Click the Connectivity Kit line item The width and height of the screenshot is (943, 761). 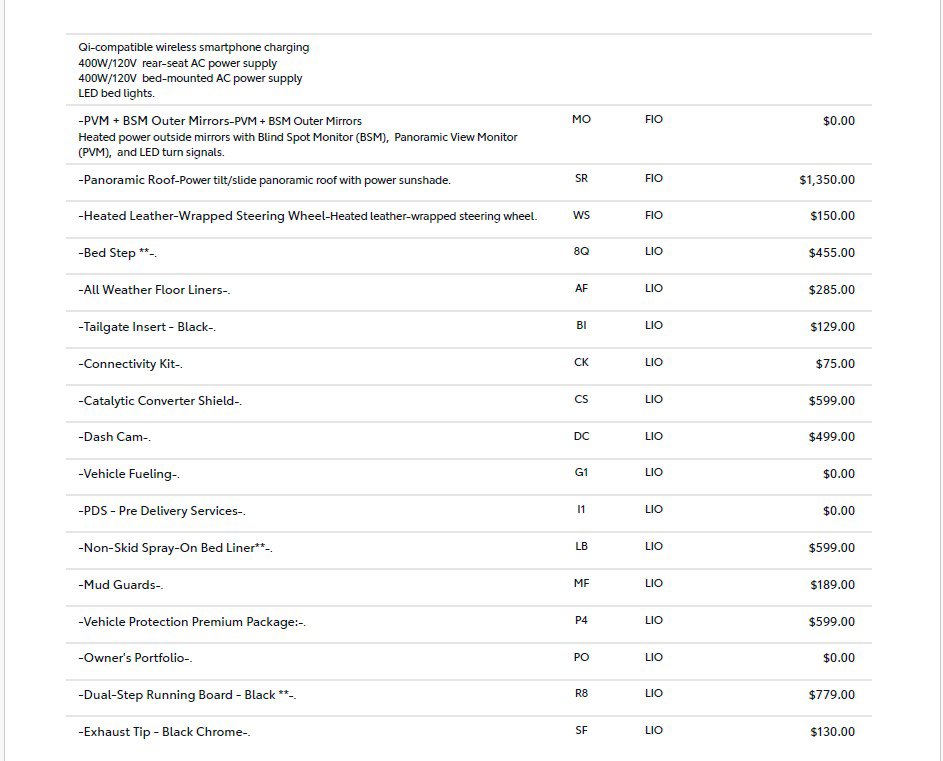[130, 364]
